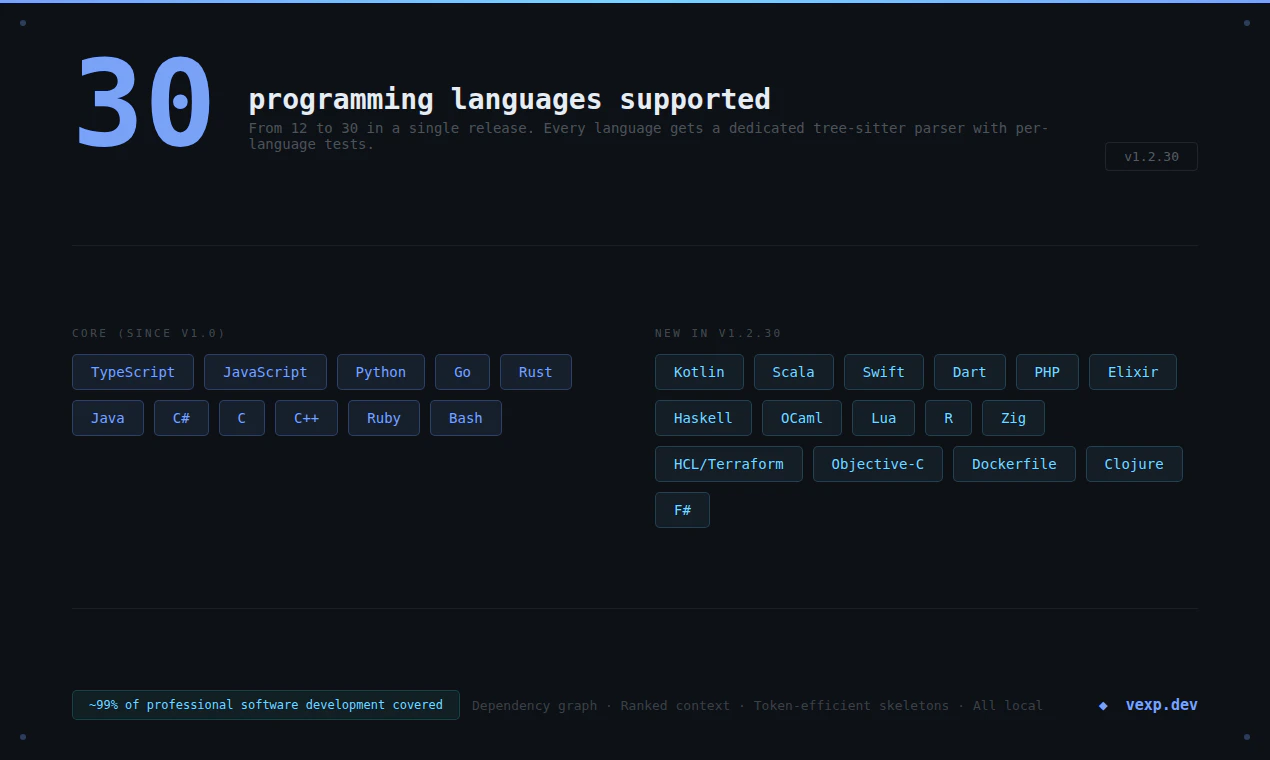Viewport: 1270px width, 760px height.
Task: Click the CORE (SINCE V1.0) label
Action: pos(149,333)
